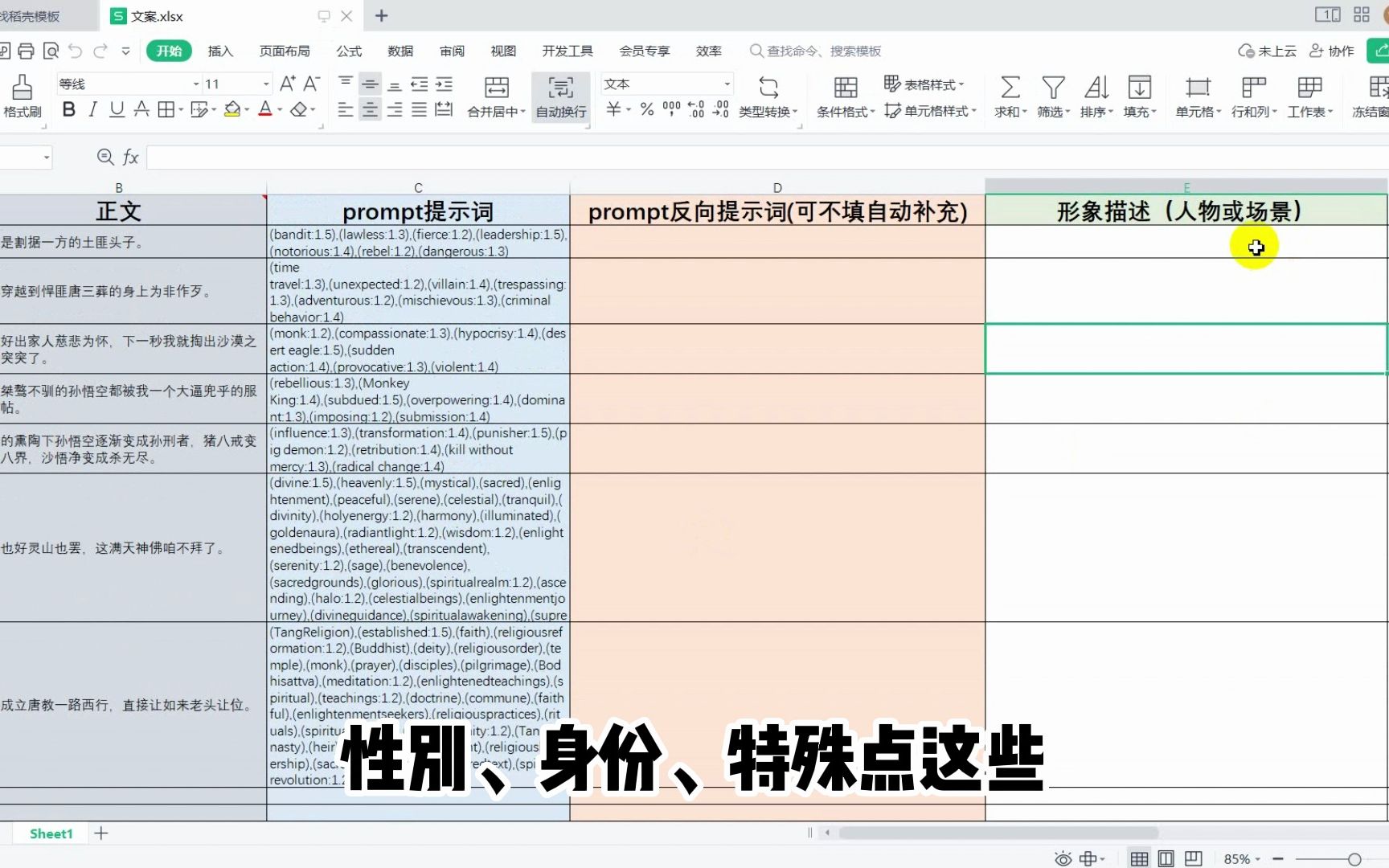Open the number format dropdown (文本)

[x=727, y=84]
